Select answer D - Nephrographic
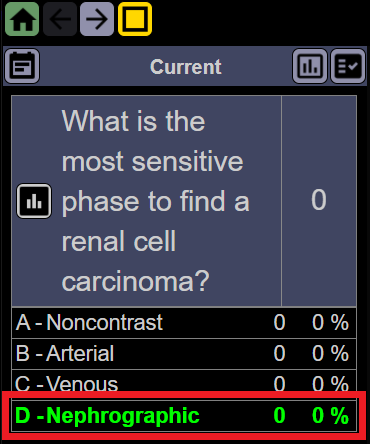The width and height of the screenshot is (370, 444). tap(184, 416)
